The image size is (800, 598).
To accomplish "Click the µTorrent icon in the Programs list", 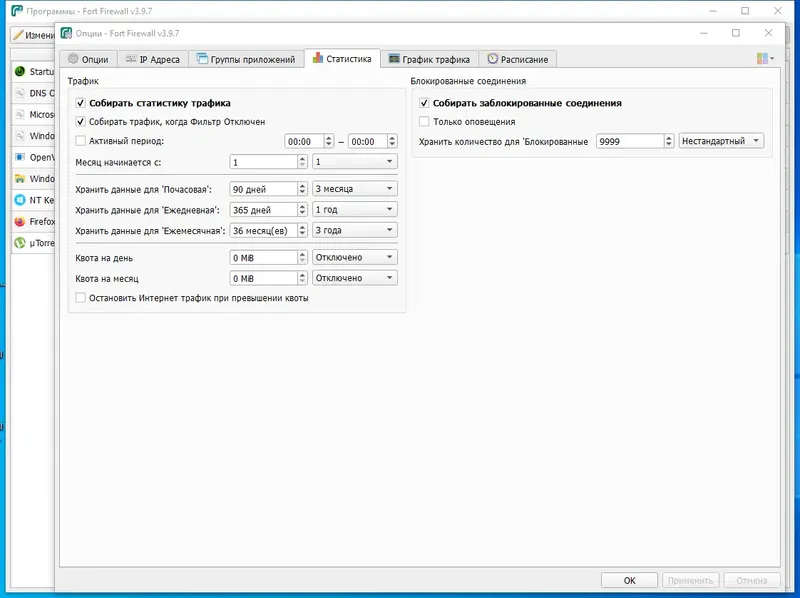I will pos(20,243).
